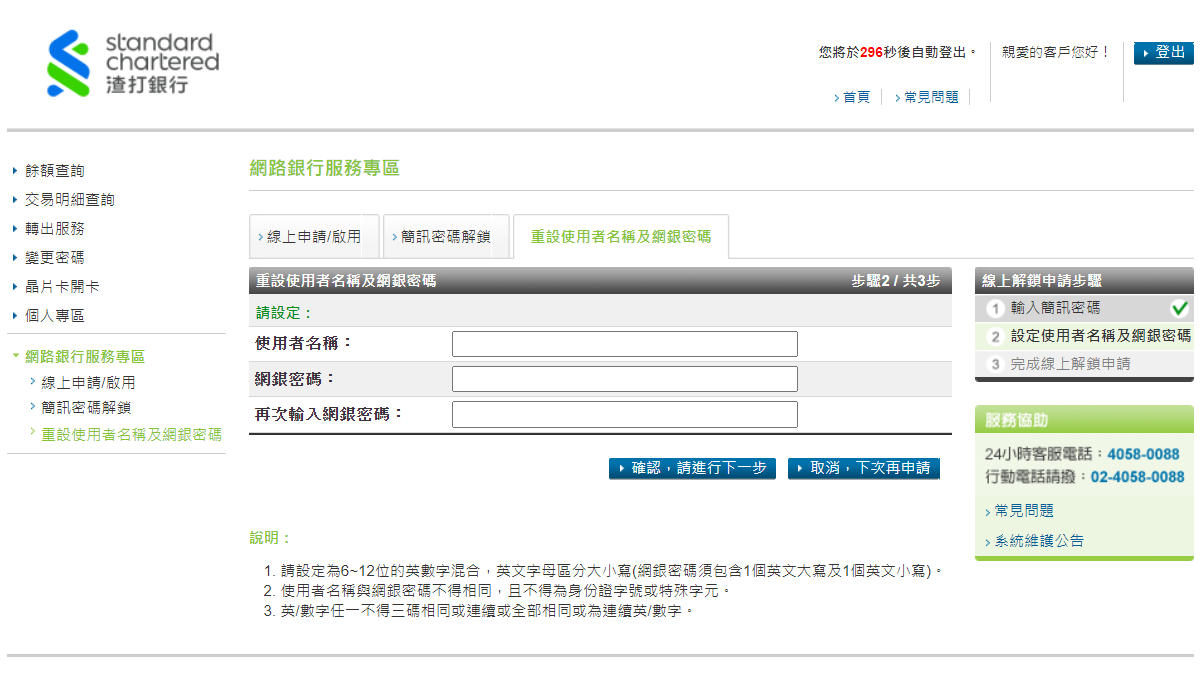The width and height of the screenshot is (1201, 673).
Task: Click the 296 seconds auto-logout notice
Action: pyautogui.click(x=898, y=52)
